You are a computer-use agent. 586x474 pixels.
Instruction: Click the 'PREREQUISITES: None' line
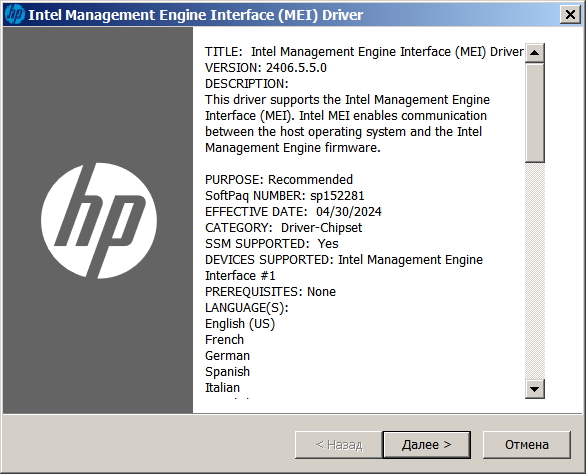point(270,292)
